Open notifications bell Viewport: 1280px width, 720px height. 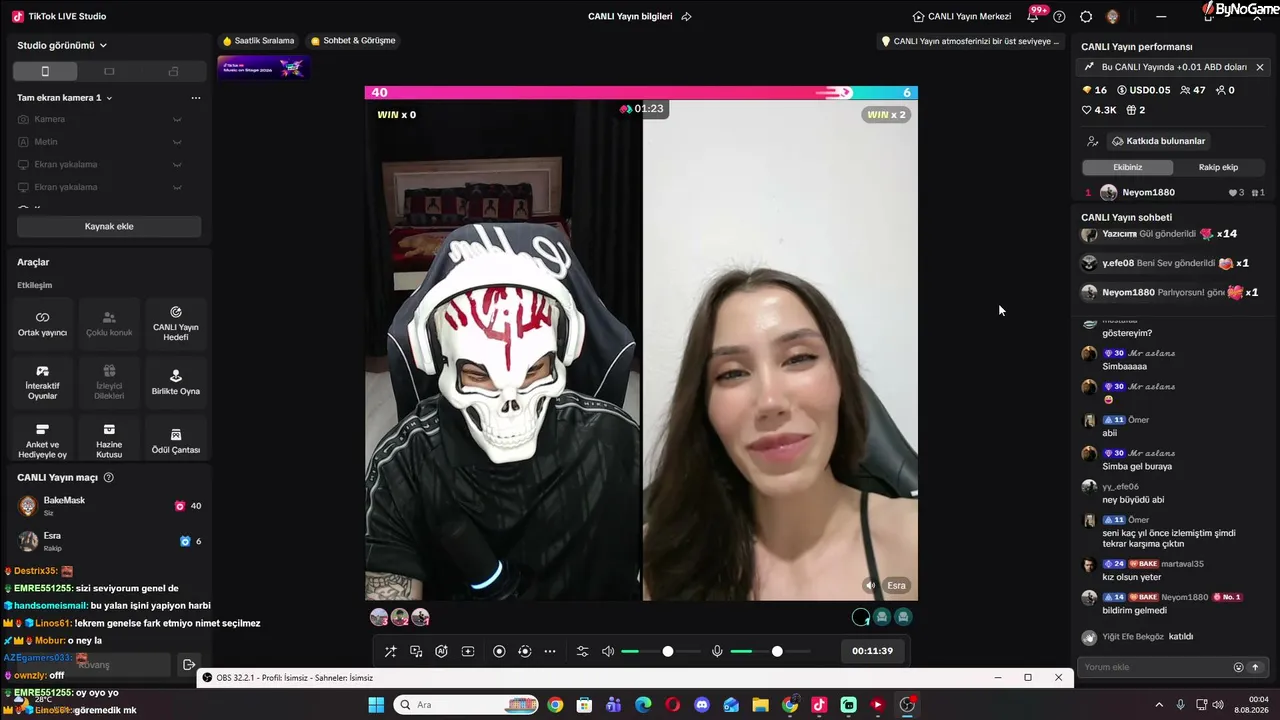click(1033, 17)
